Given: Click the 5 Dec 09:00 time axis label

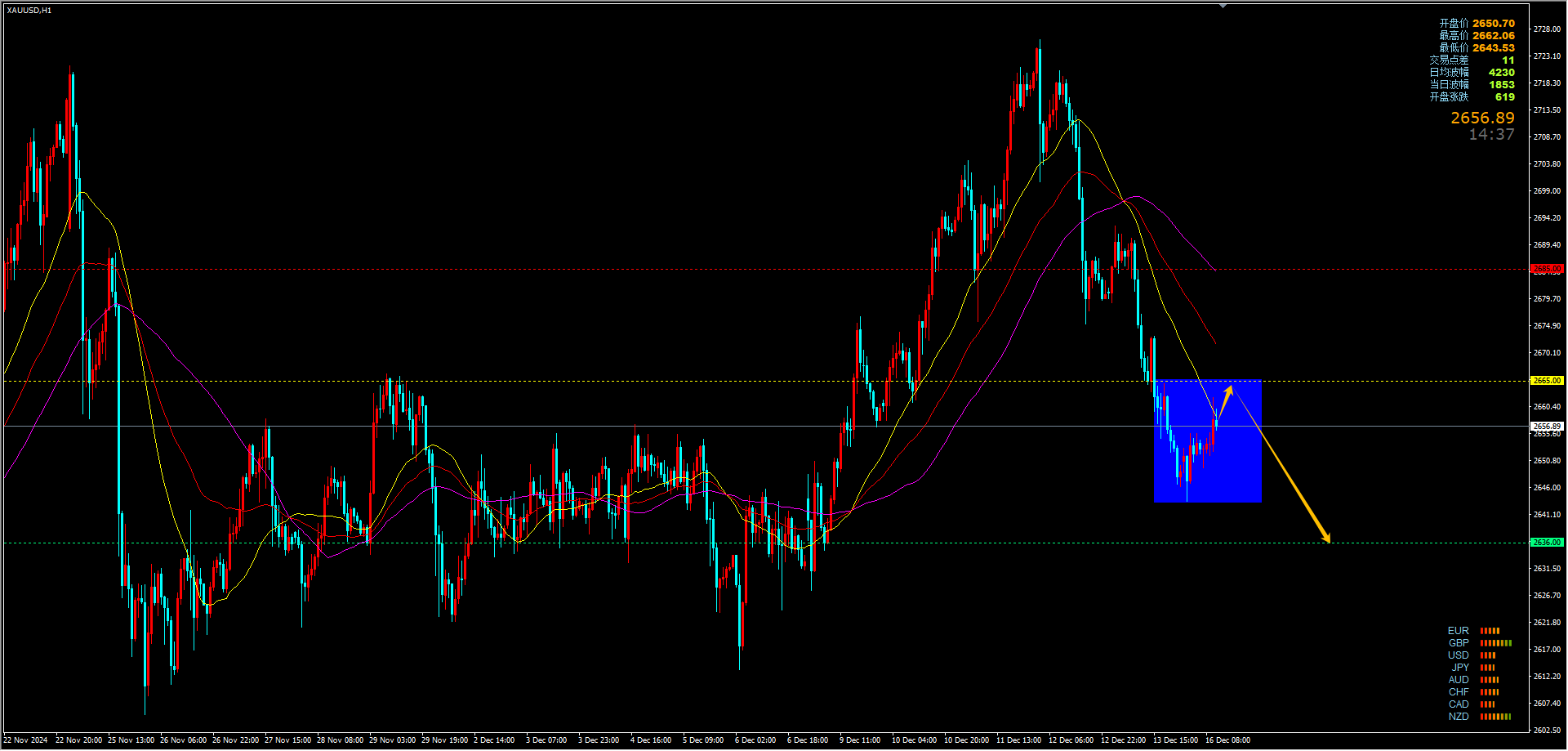Looking at the screenshot, I should 703,740.
